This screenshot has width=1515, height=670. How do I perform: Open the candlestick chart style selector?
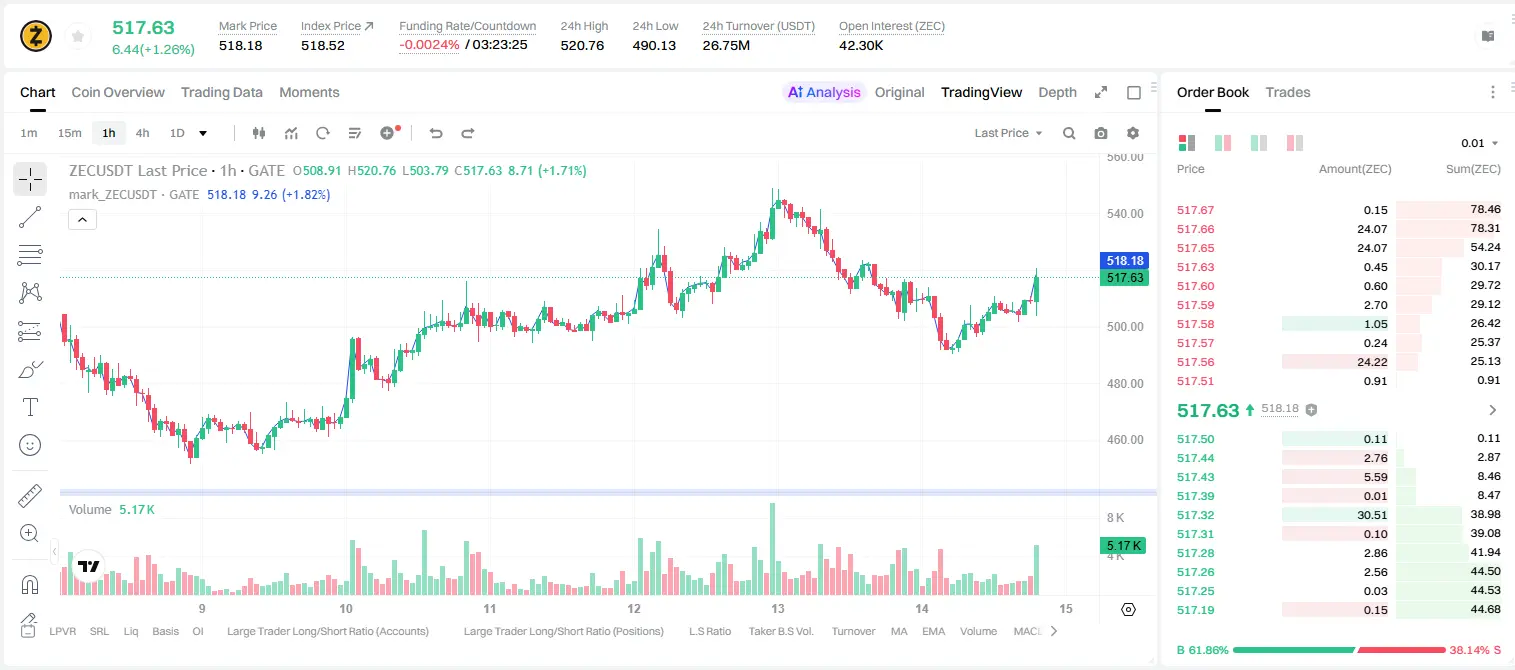click(259, 133)
